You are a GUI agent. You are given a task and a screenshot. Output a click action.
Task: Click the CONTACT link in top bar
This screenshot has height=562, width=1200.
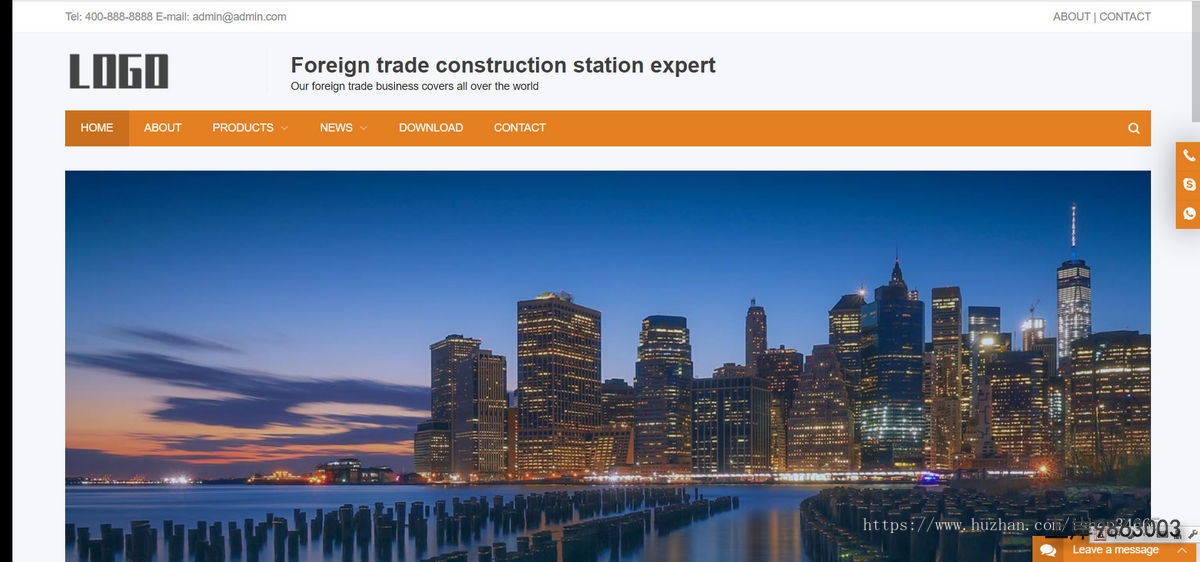pyautogui.click(x=1125, y=17)
